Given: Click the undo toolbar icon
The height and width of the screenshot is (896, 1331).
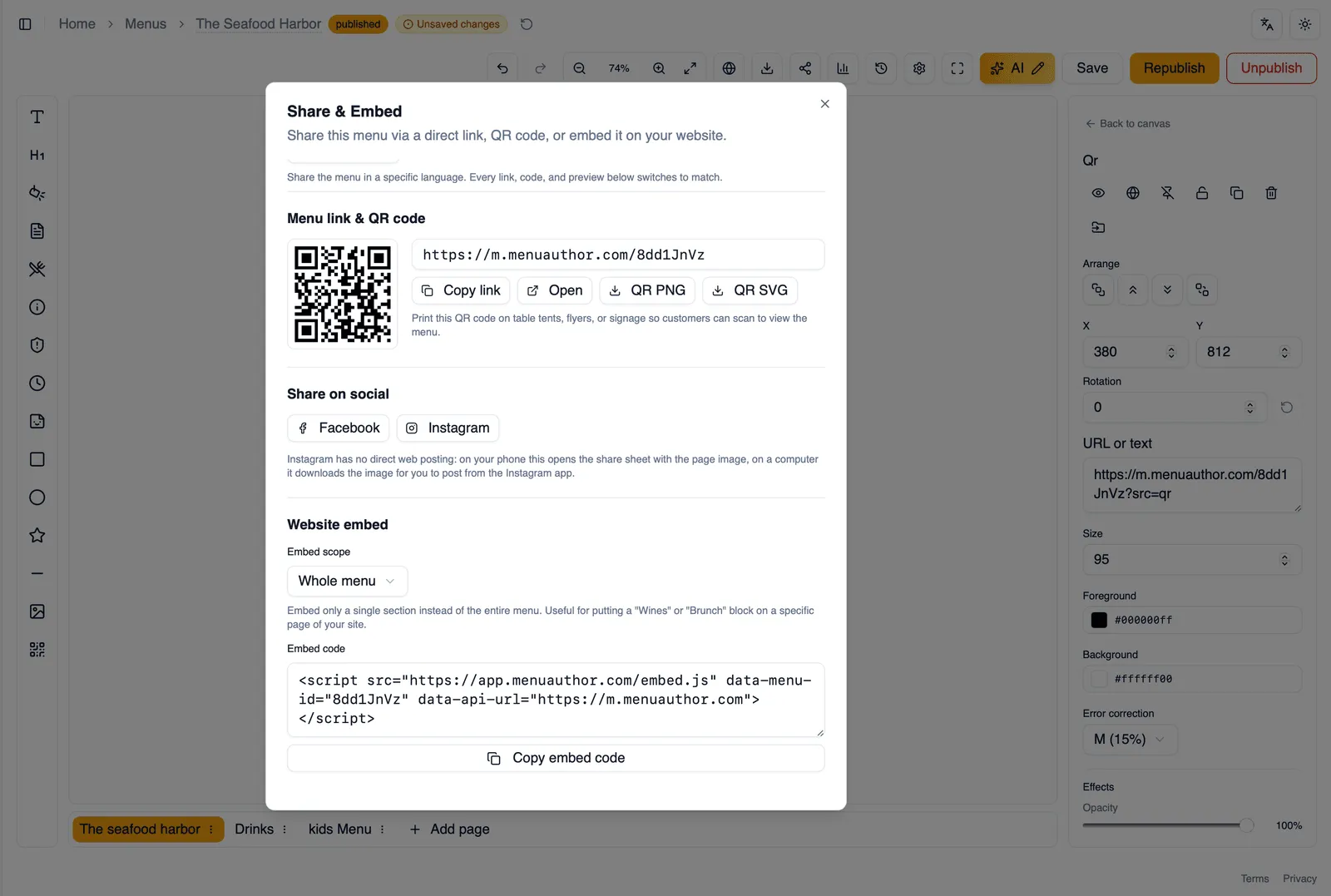Looking at the screenshot, I should (x=502, y=68).
